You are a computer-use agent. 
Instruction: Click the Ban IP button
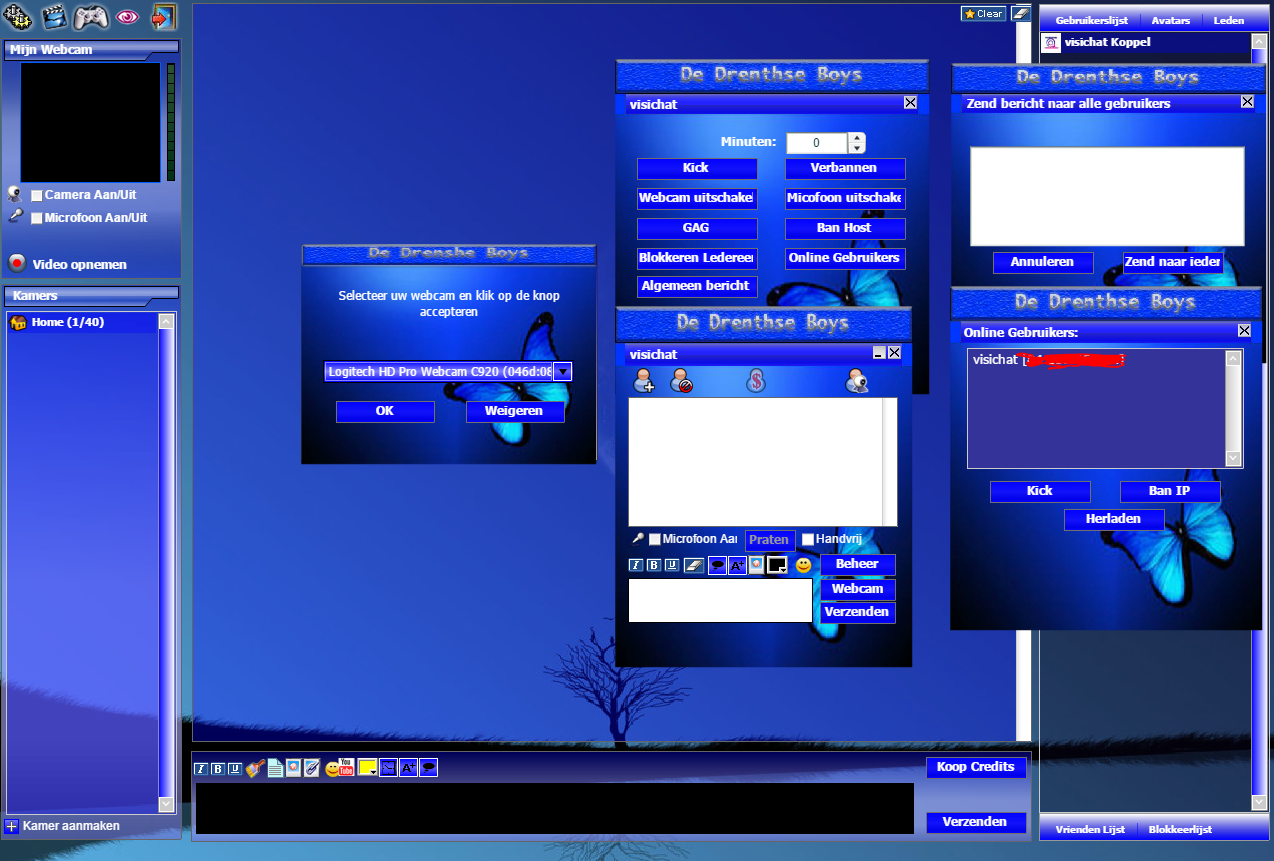point(1170,491)
